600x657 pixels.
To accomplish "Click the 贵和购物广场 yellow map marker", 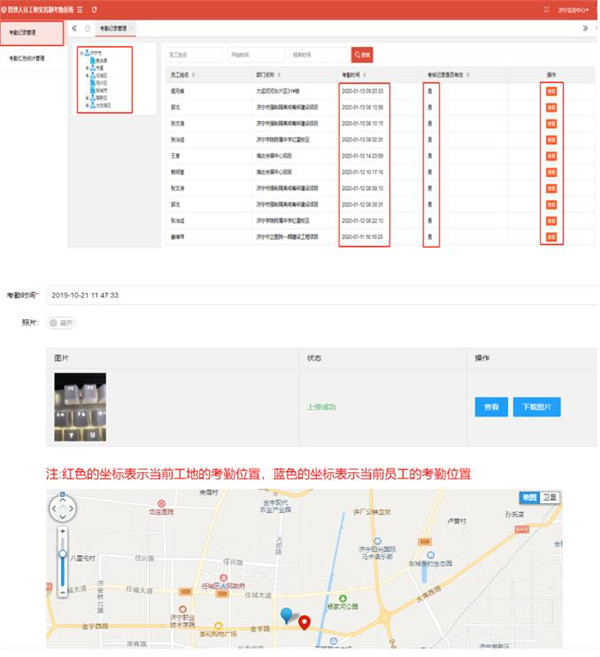I will [218, 626].
